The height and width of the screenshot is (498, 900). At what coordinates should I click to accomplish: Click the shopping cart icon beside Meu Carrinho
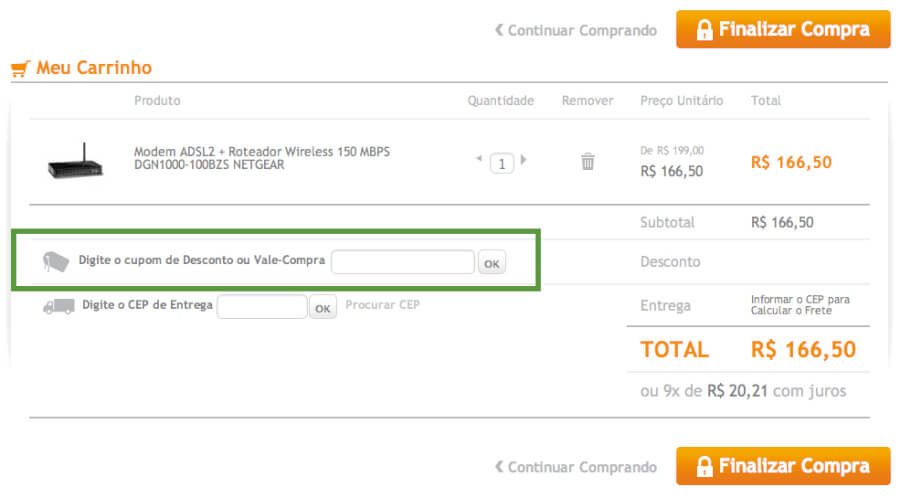coord(19,69)
